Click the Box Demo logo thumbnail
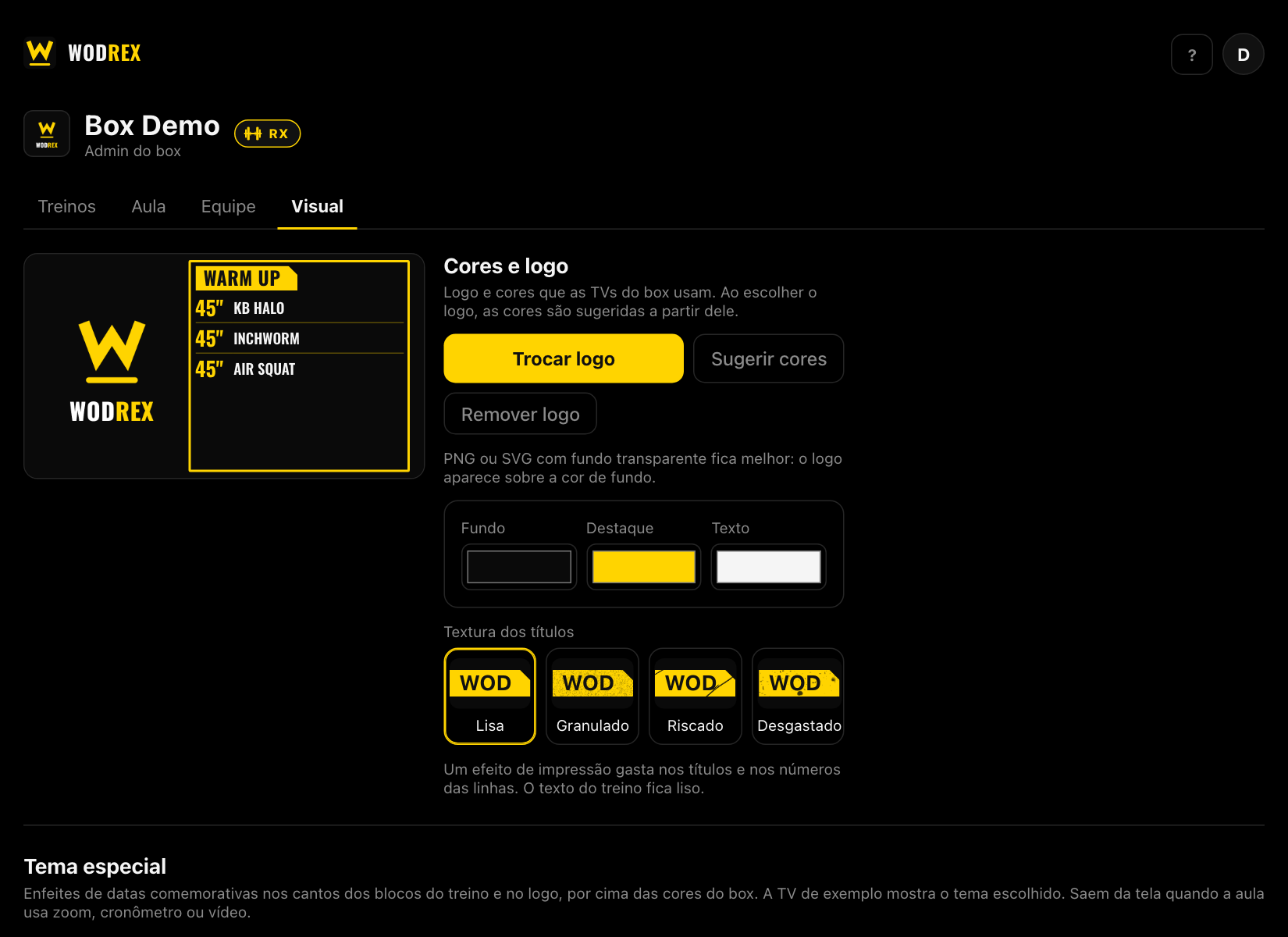Viewport: 1288px width, 937px height. click(47, 134)
